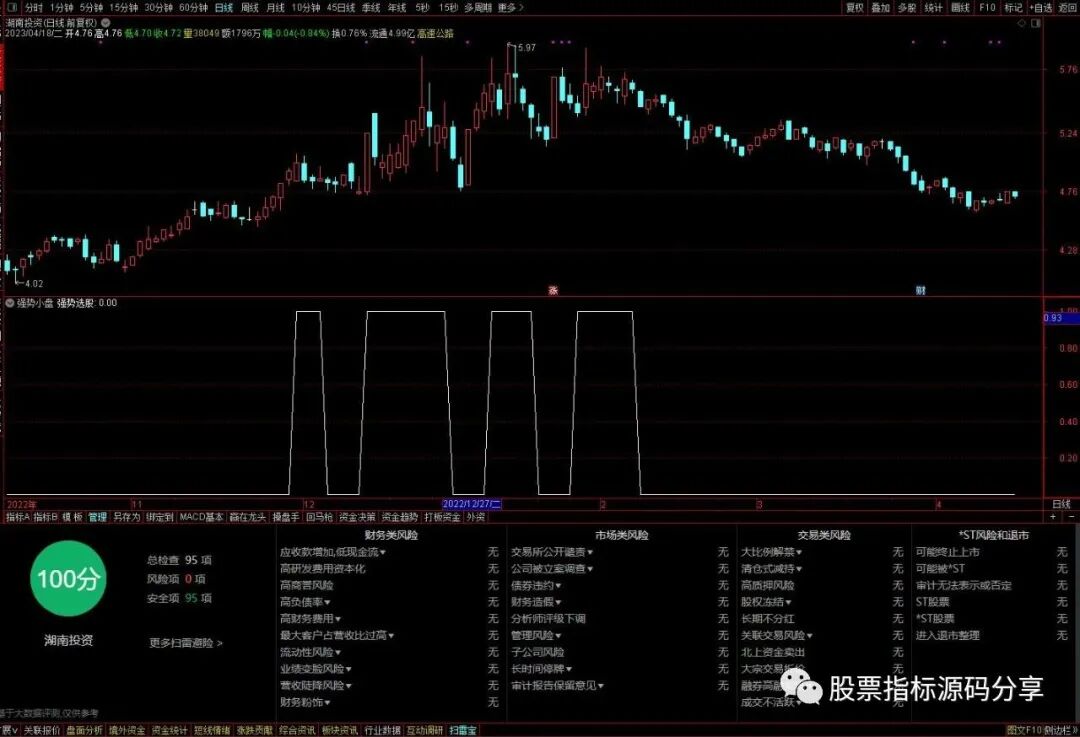The height and width of the screenshot is (737, 1080).
Task: Click the minus zoom icon under the 日线 label
Action: pos(1071,516)
